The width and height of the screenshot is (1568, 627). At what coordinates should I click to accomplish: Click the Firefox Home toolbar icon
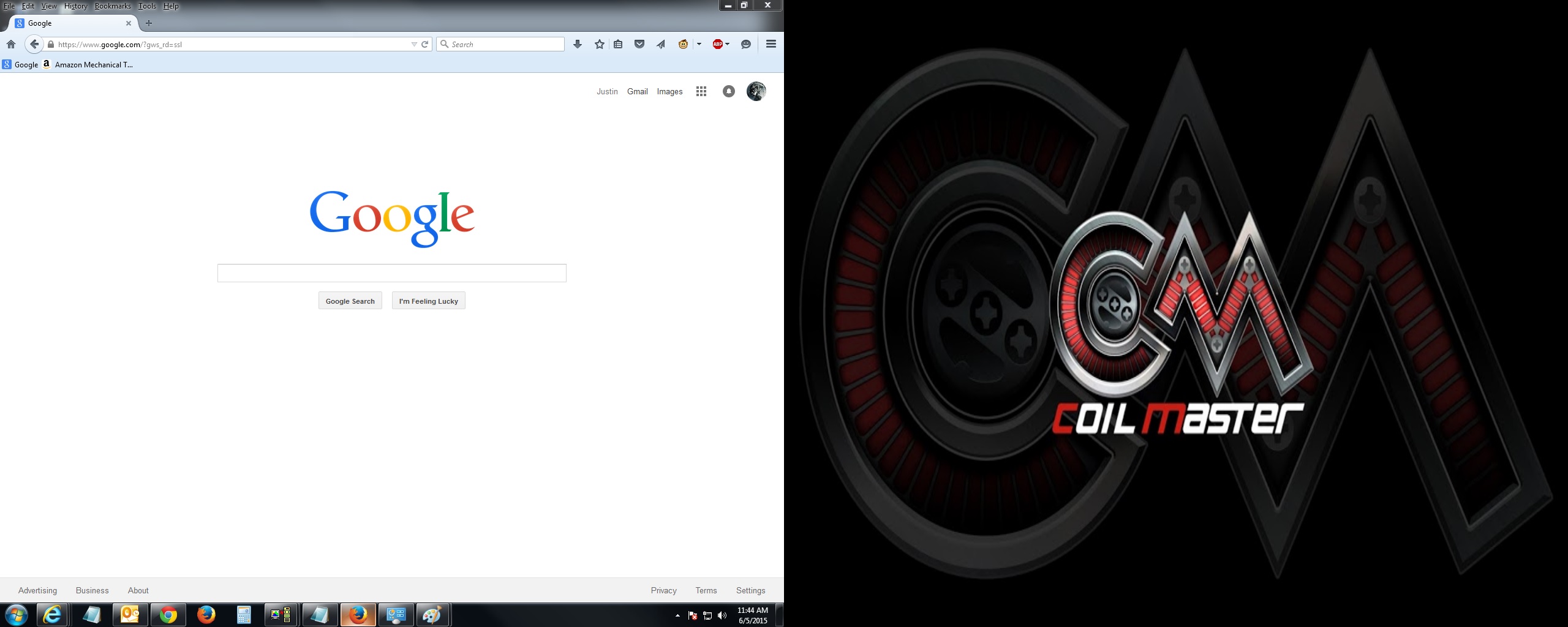coord(11,44)
